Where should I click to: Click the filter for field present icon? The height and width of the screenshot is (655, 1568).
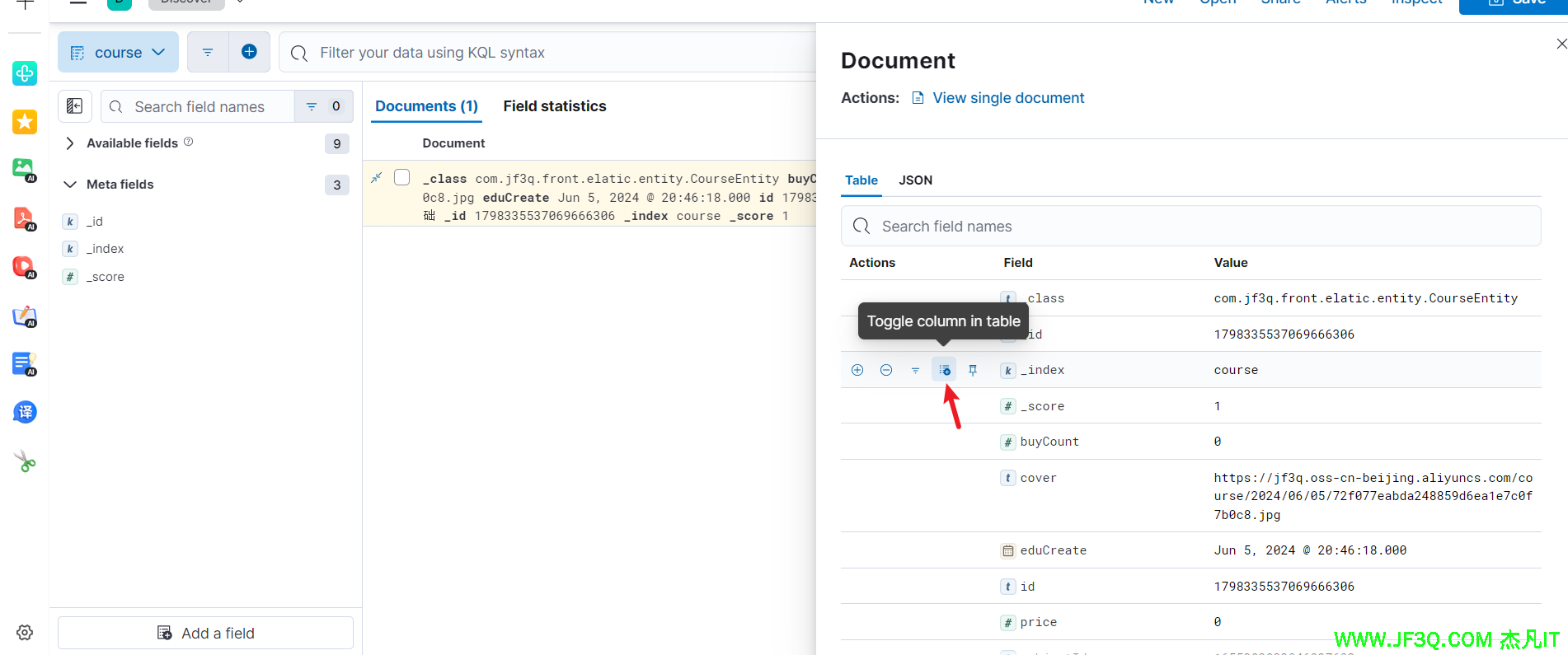(x=915, y=371)
